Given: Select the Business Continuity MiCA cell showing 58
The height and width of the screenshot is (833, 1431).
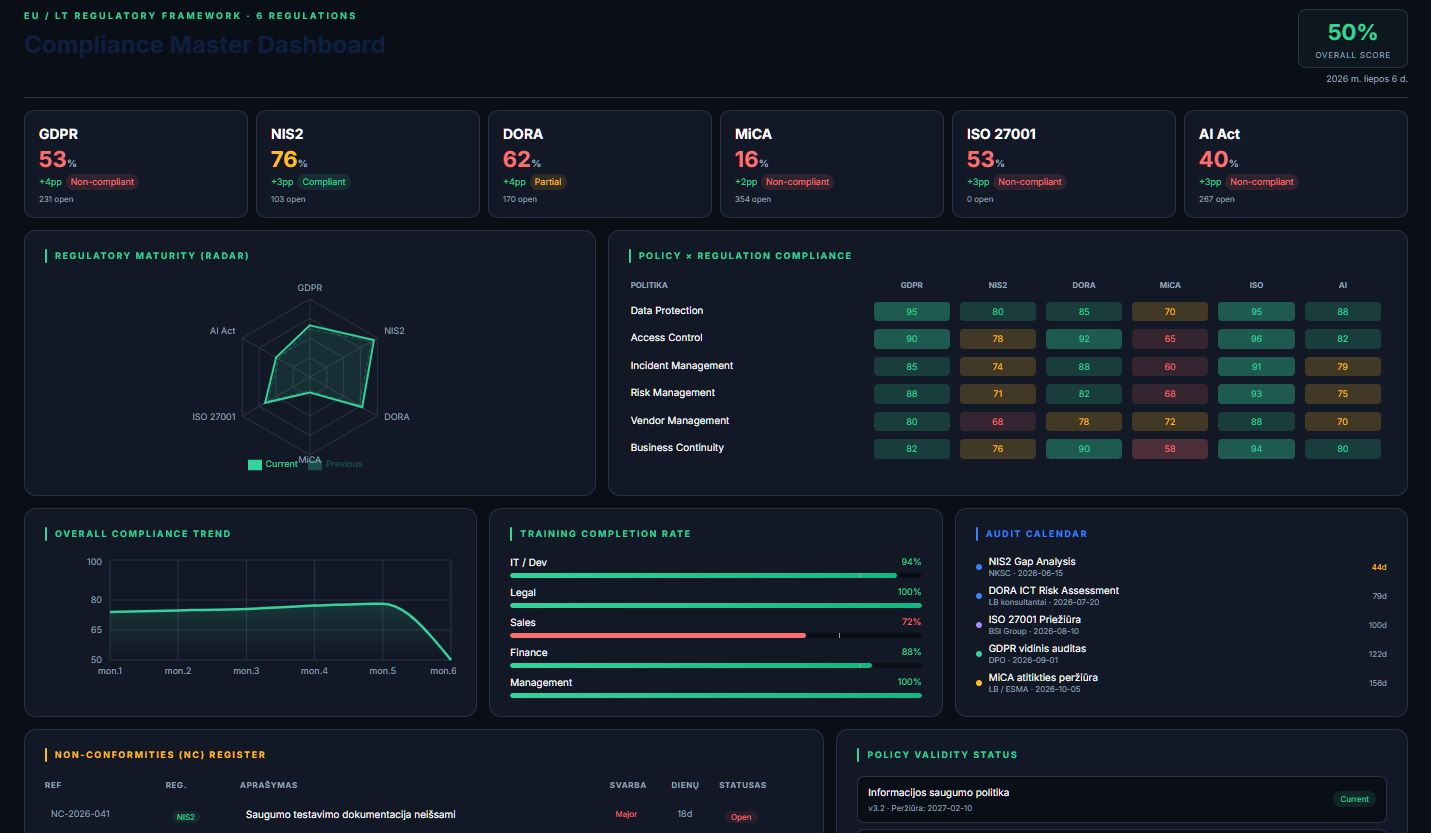Looking at the screenshot, I should pyautogui.click(x=1170, y=449).
